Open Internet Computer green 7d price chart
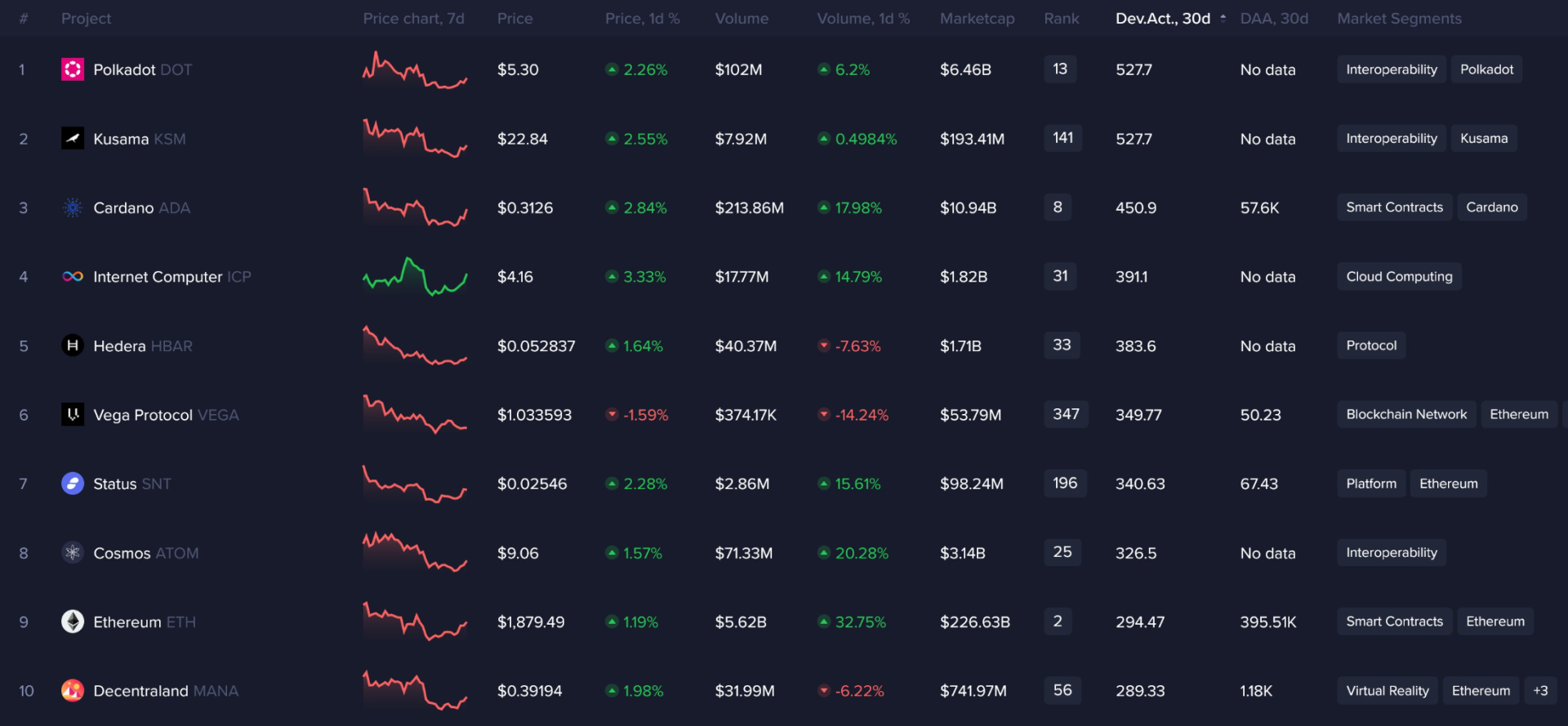 415,277
